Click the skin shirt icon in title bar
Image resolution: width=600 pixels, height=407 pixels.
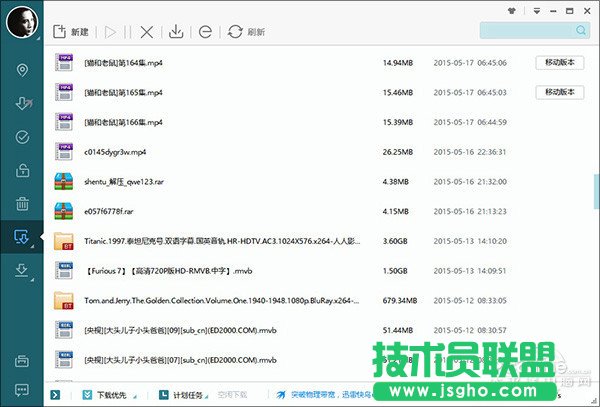[x=512, y=11]
